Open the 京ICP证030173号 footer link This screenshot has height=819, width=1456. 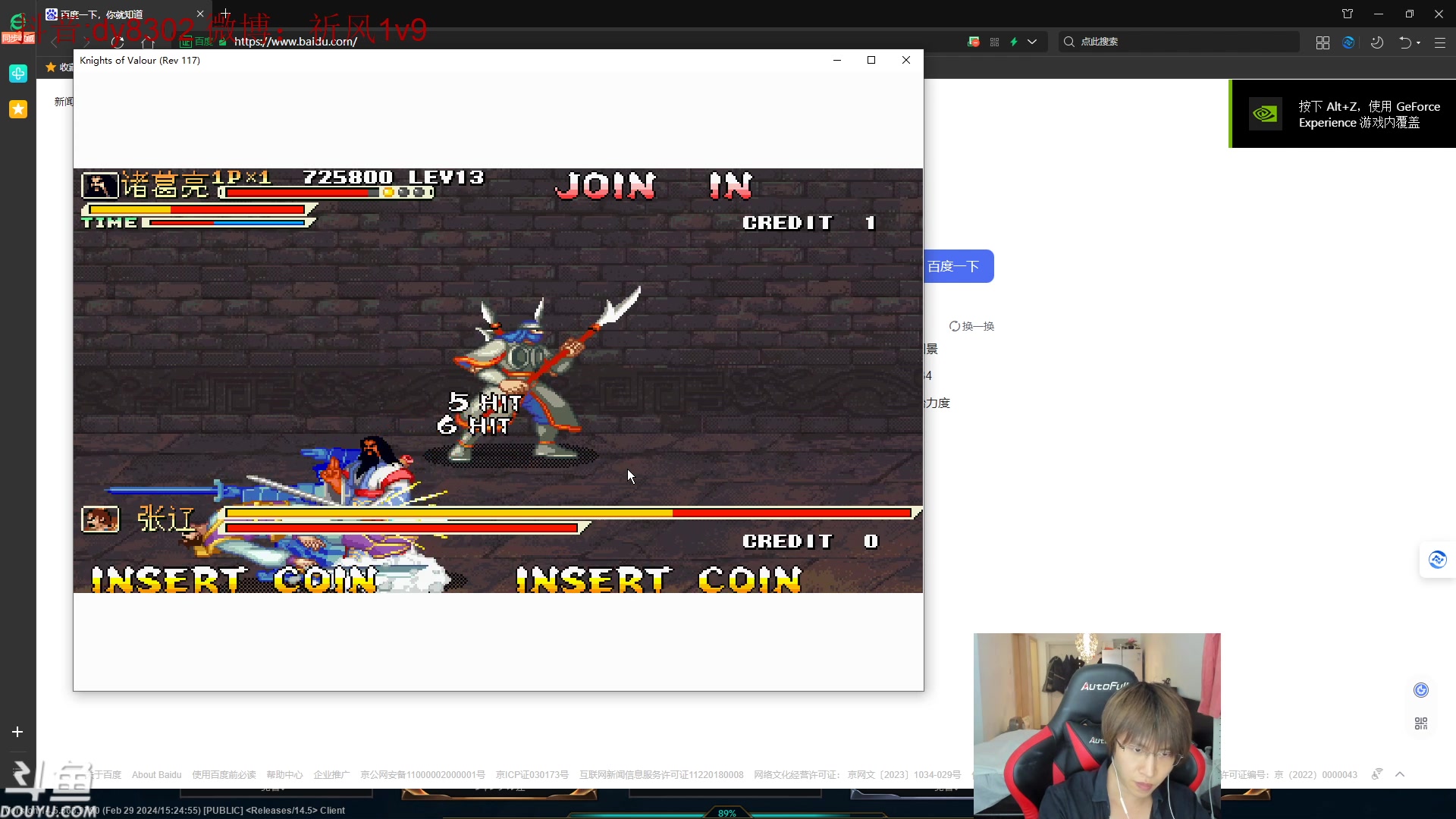(532, 775)
